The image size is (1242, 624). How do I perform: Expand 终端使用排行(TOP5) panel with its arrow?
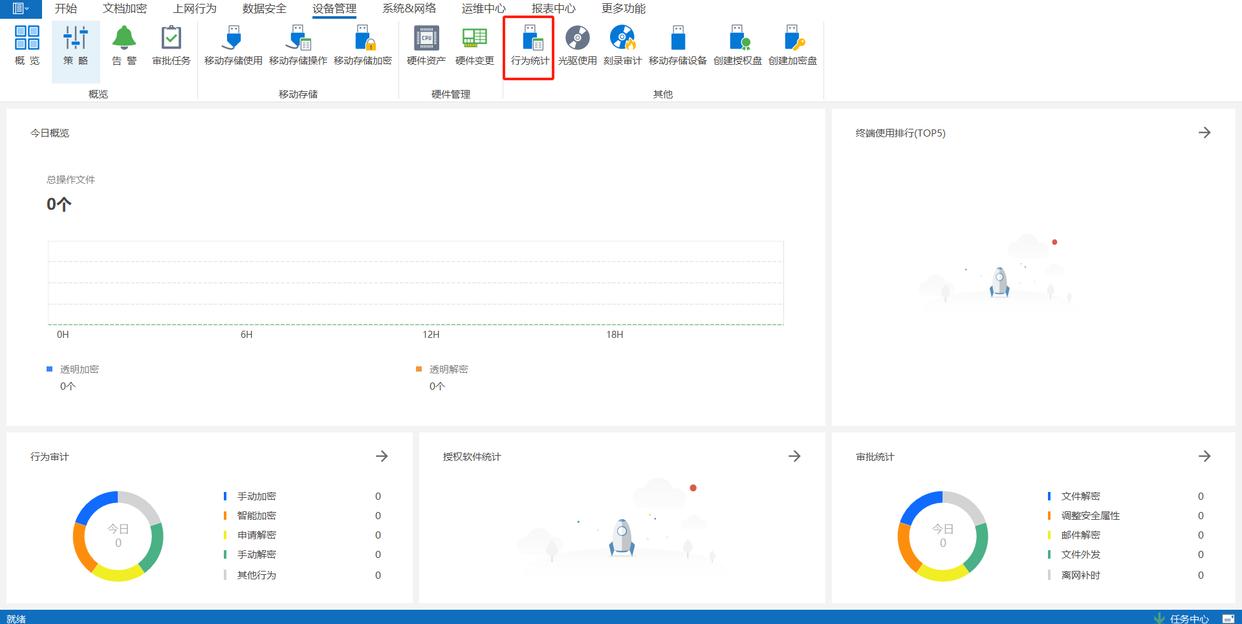1204,132
